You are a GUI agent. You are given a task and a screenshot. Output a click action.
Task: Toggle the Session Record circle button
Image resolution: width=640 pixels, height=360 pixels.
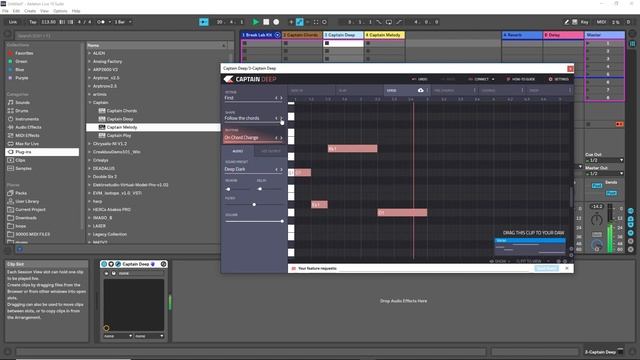[x=324, y=22]
